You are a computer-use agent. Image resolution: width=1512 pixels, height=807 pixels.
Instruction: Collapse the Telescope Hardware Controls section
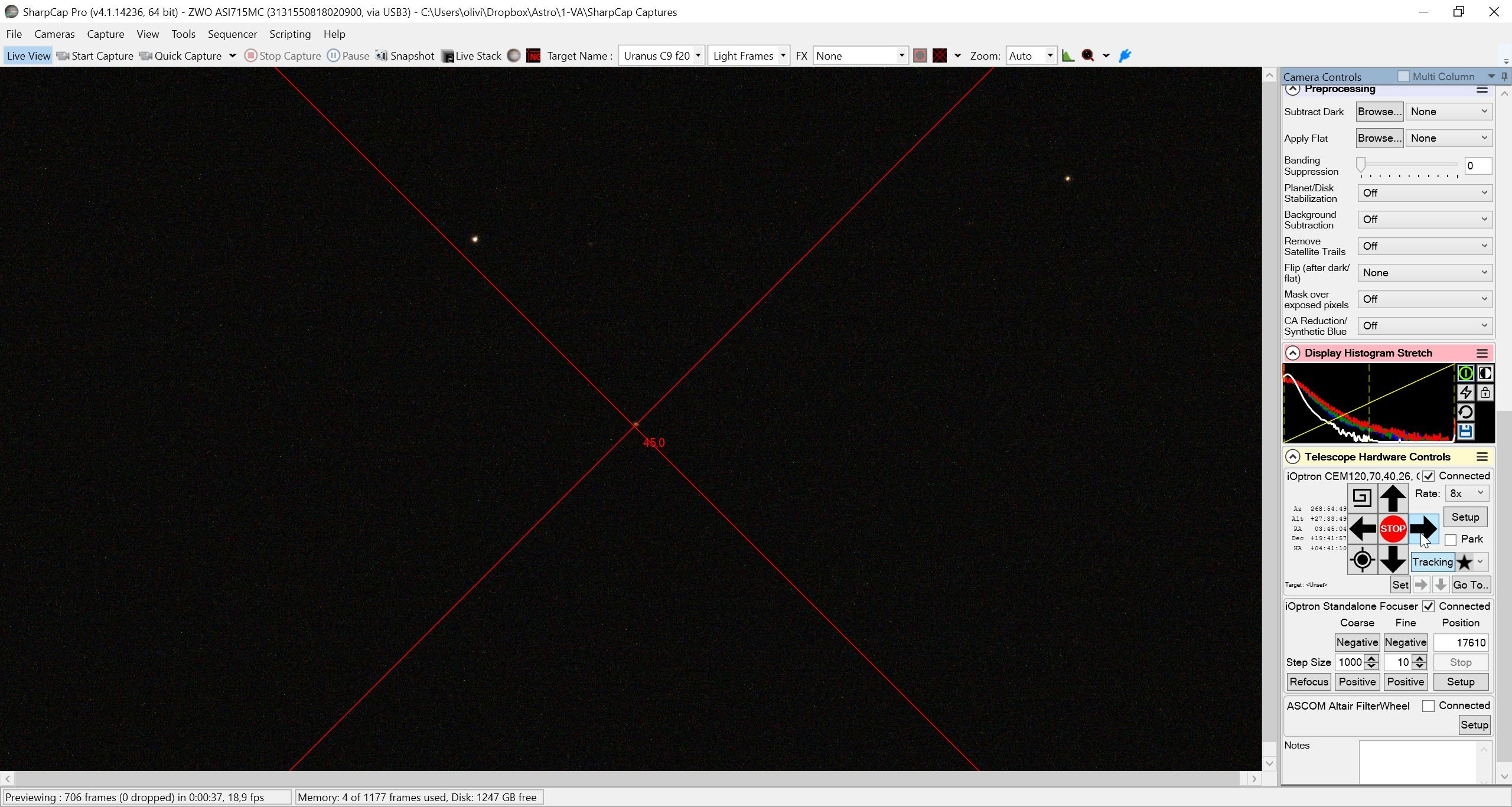click(1292, 457)
